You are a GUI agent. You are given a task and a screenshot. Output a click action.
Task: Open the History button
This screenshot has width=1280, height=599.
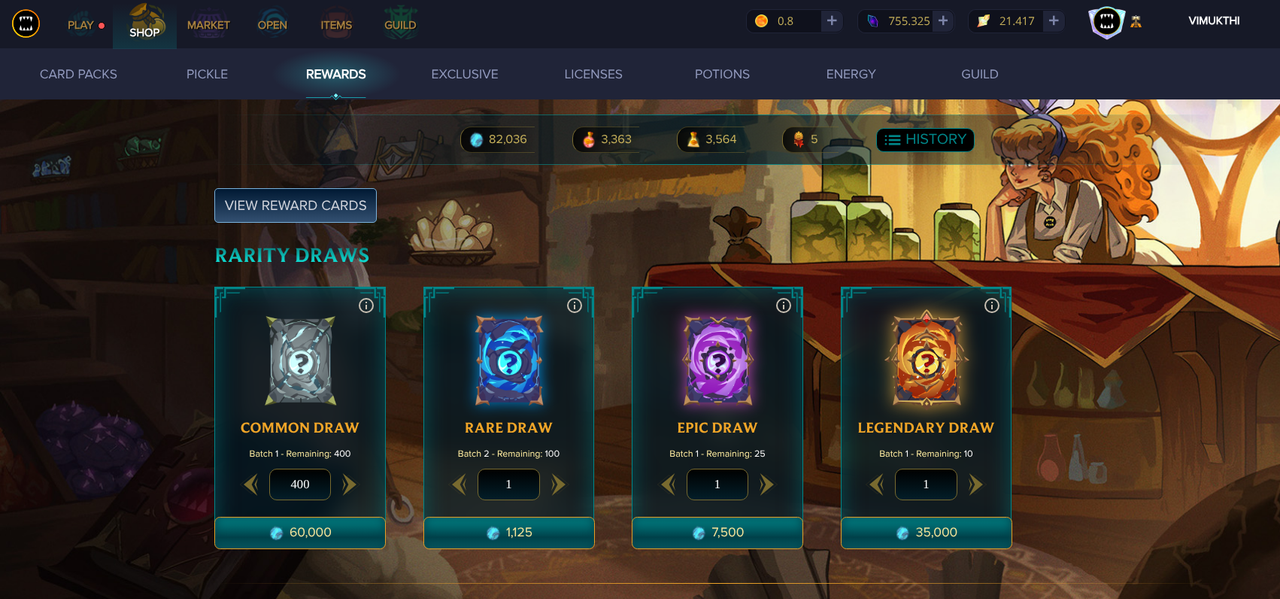[925, 140]
